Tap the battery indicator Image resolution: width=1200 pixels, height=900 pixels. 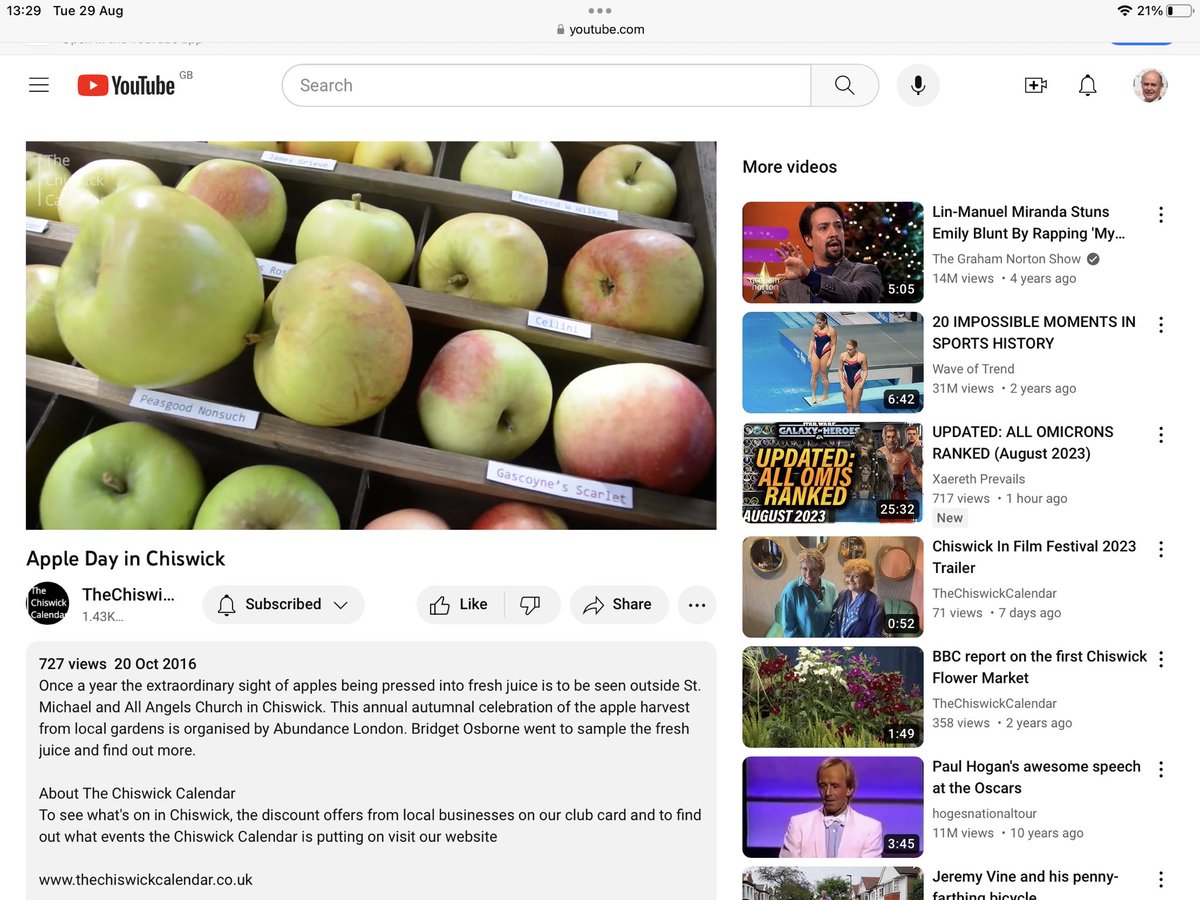pyautogui.click(x=1178, y=10)
